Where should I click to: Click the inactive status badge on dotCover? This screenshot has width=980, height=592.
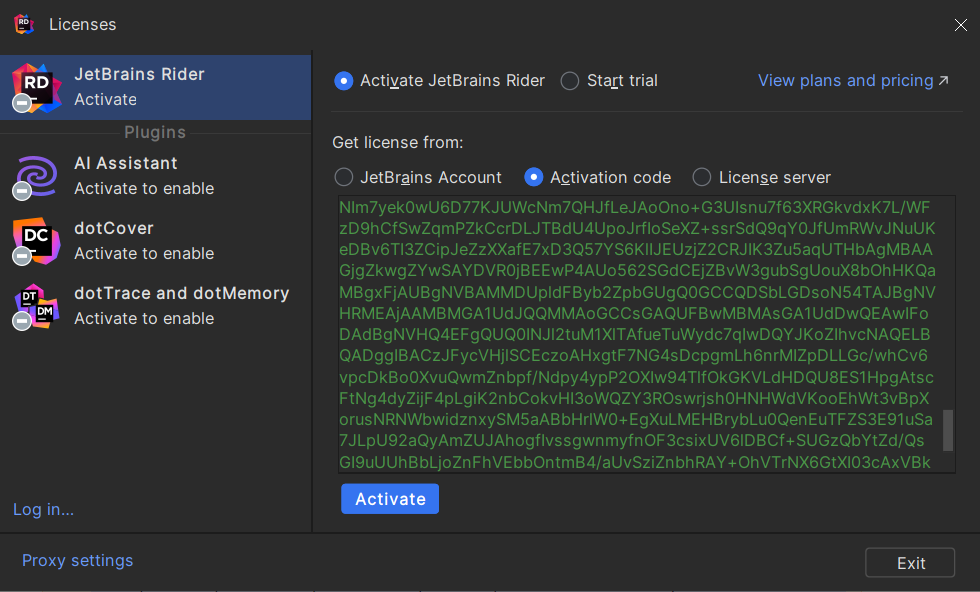click(x=22, y=257)
